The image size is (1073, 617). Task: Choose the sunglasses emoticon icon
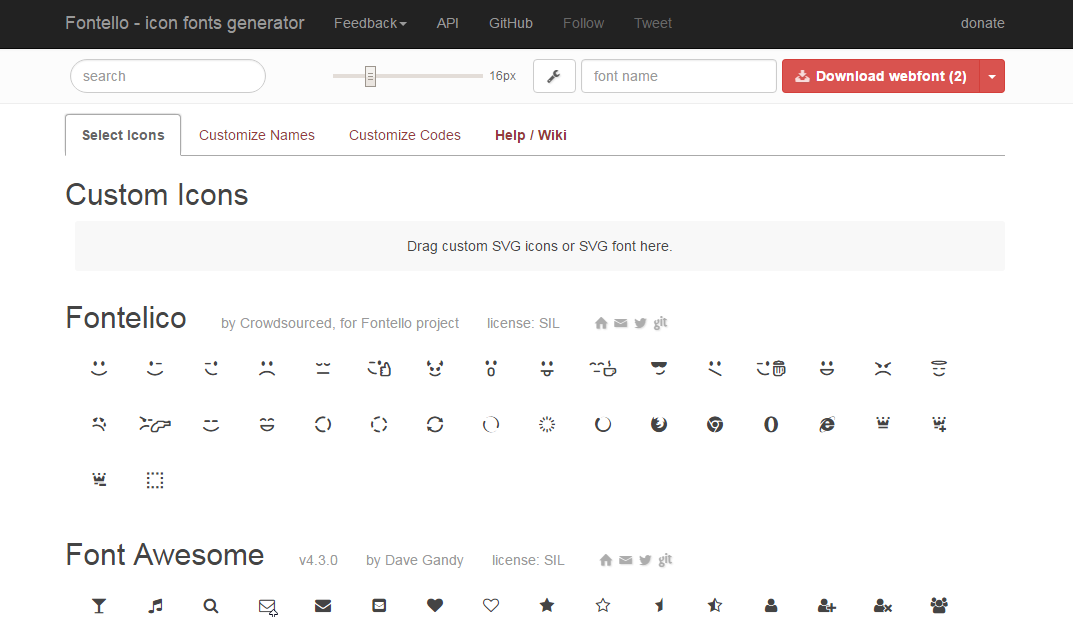click(x=659, y=369)
